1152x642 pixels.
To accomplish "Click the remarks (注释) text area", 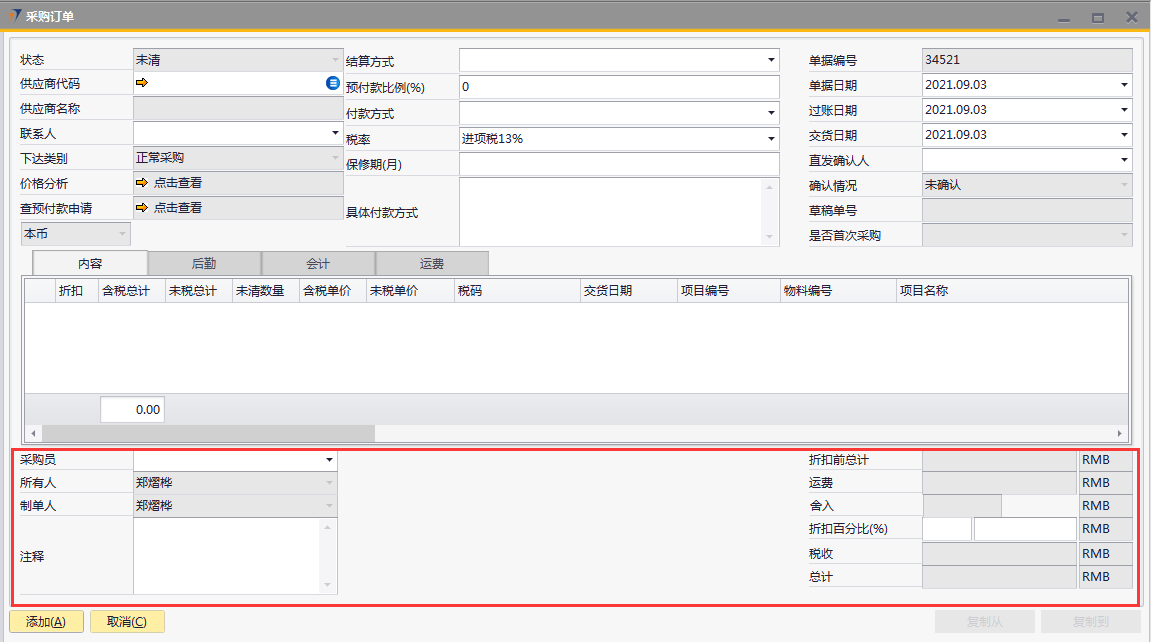I will (x=227, y=556).
